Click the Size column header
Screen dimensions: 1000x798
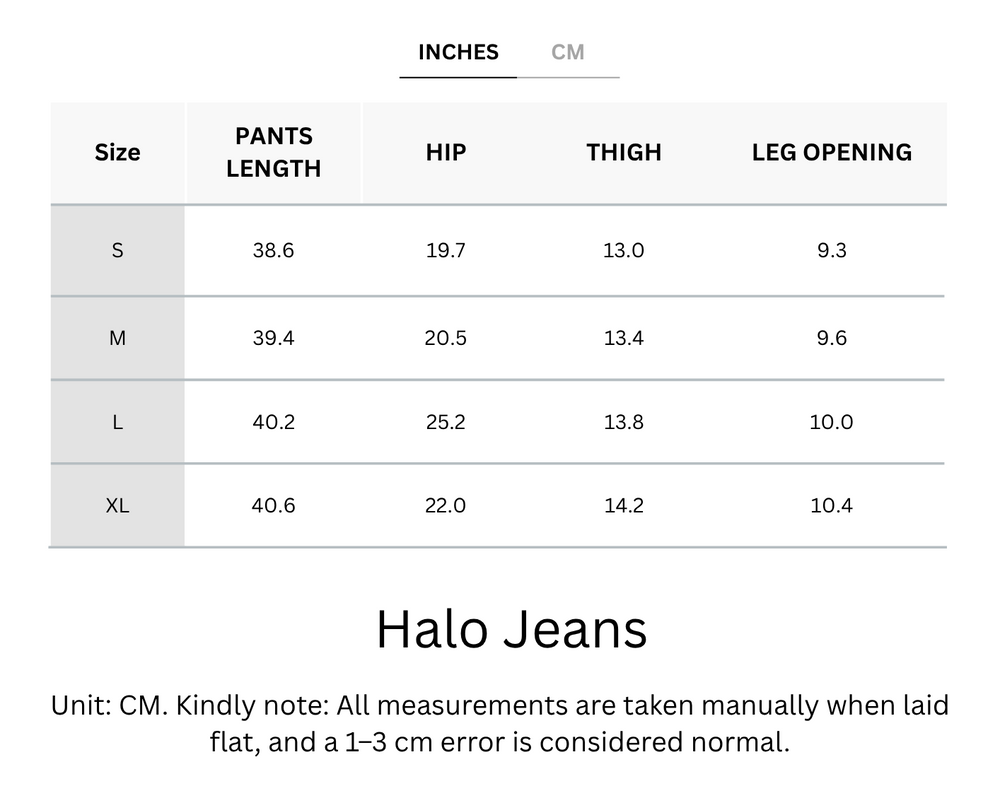117,152
